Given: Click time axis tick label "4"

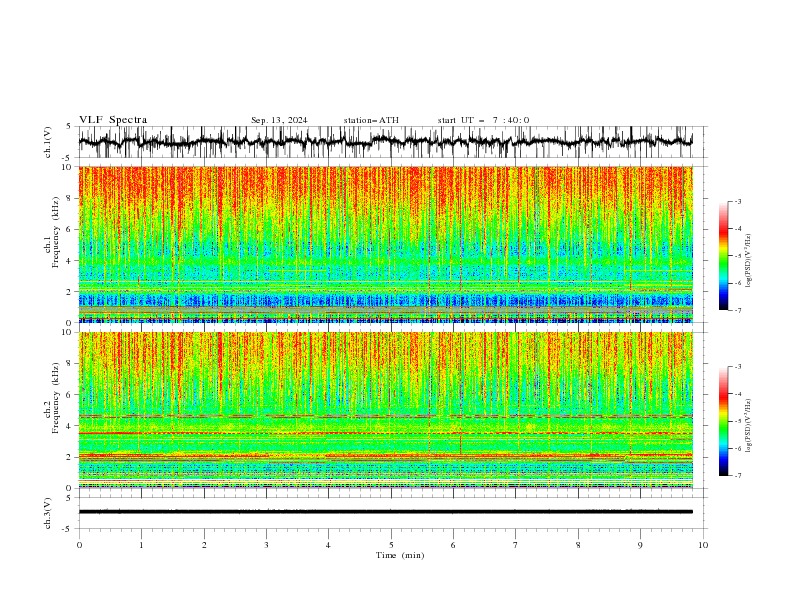Looking at the screenshot, I should [328, 545].
